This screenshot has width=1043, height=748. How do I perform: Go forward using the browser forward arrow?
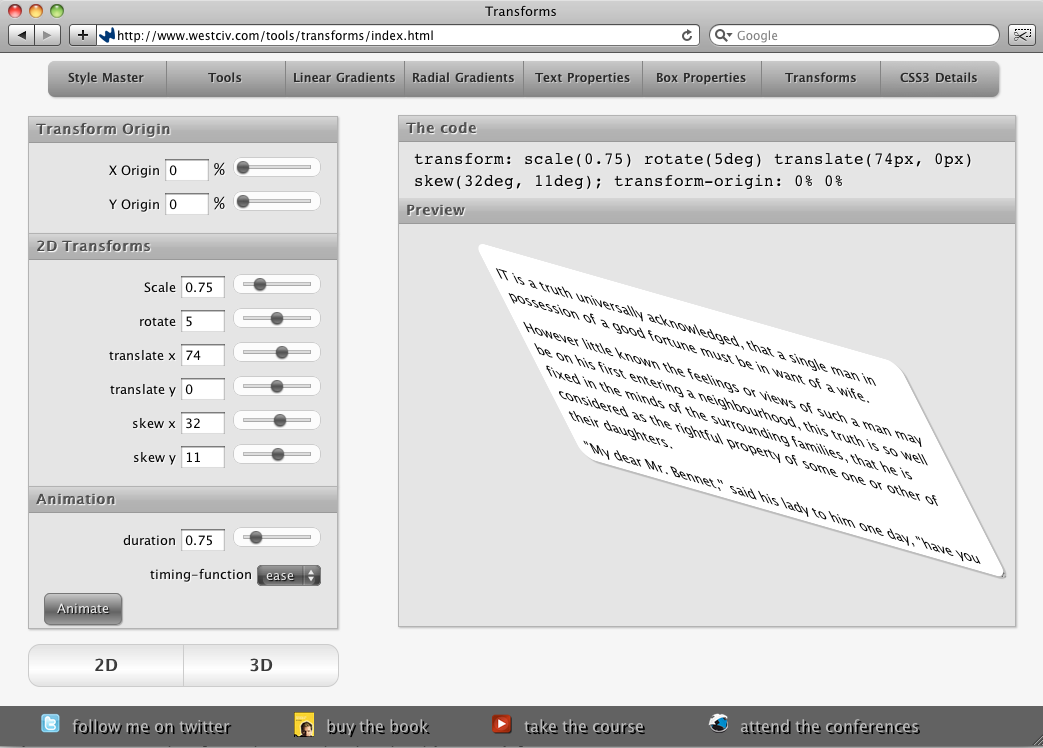tap(48, 35)
